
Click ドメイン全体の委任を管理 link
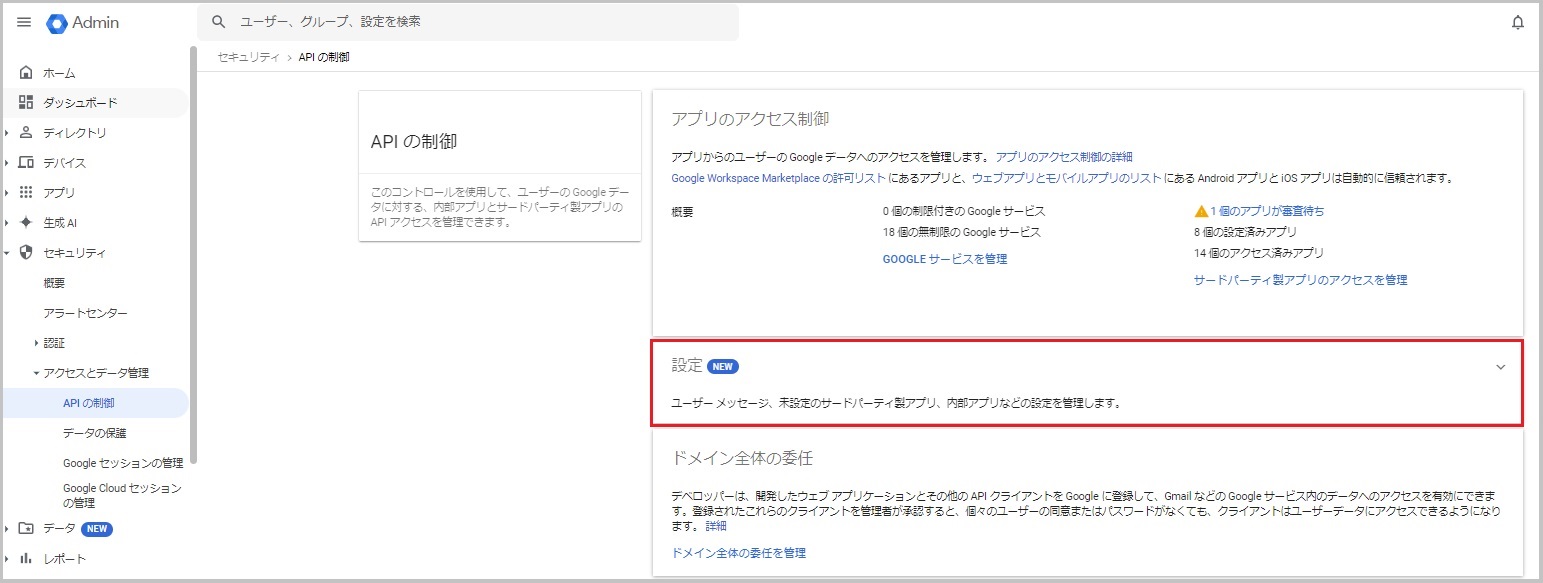tap(738, 553)
